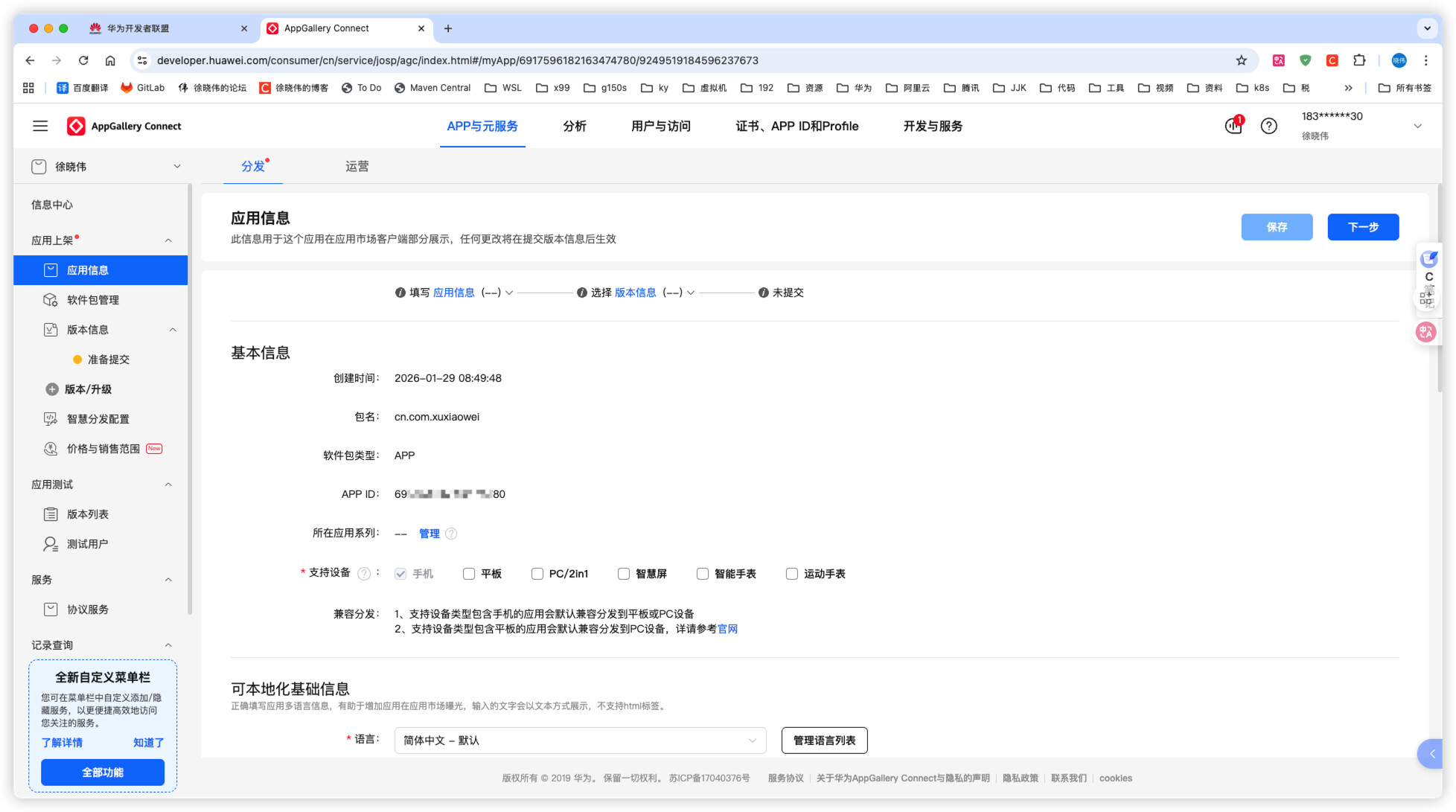Expand the 徐晓伟 project selector in the sidebar

tap(176, 167)
